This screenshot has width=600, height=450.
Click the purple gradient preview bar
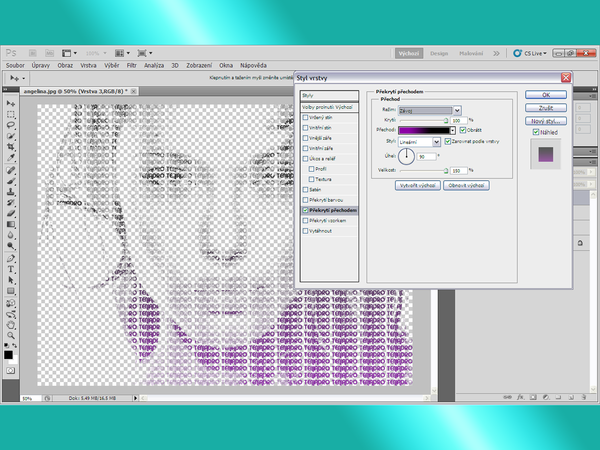pos(422,131)
